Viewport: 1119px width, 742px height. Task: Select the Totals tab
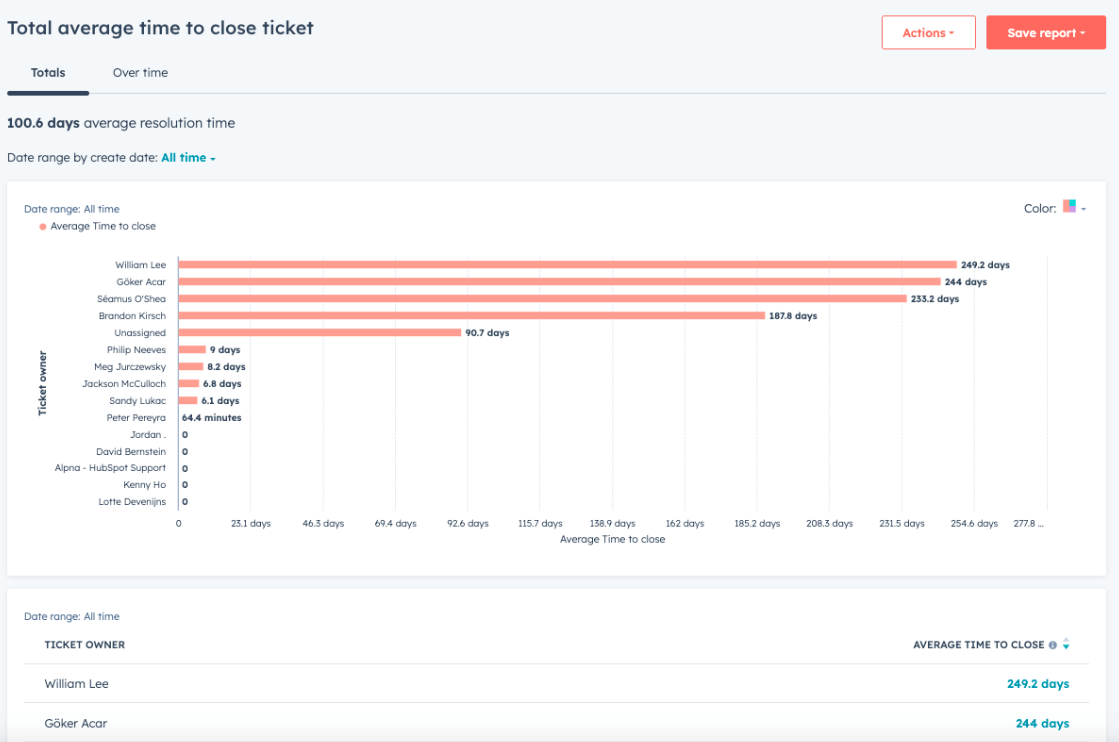[x=48, y=73]
